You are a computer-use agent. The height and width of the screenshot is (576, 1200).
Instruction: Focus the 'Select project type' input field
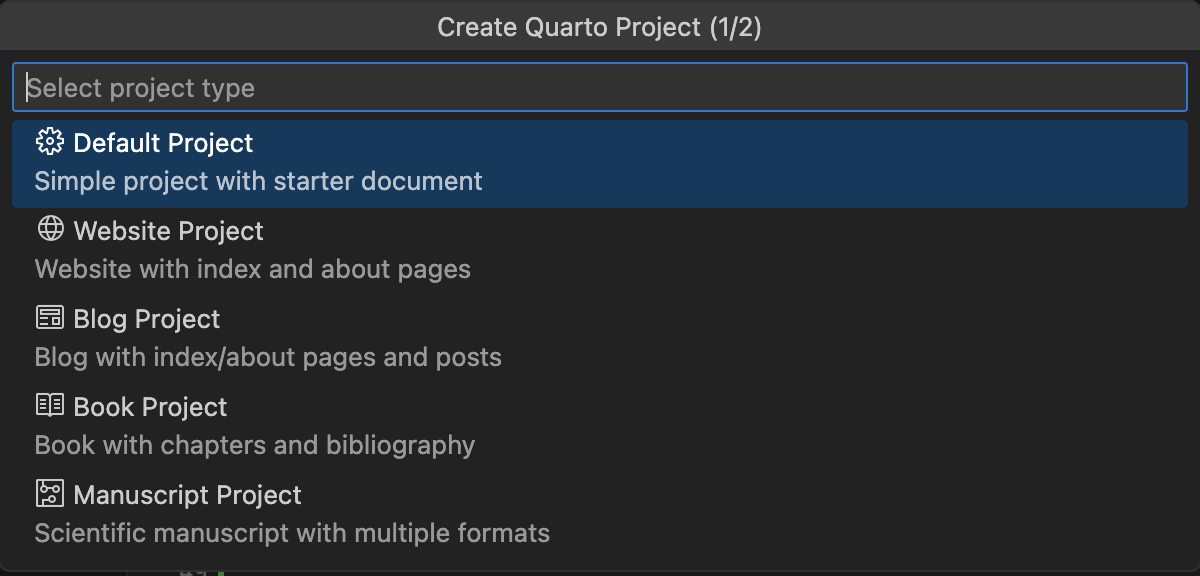point(600,88)
